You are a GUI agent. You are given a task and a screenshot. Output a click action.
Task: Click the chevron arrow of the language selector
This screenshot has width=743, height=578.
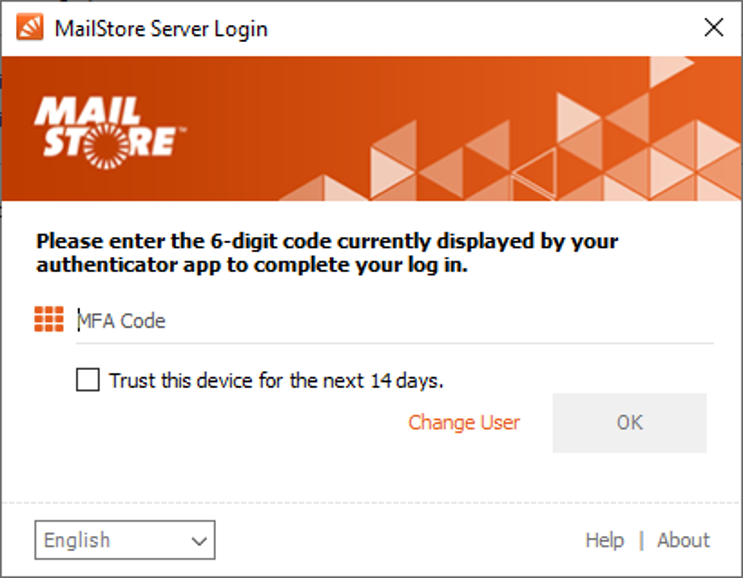click(198, 541)
